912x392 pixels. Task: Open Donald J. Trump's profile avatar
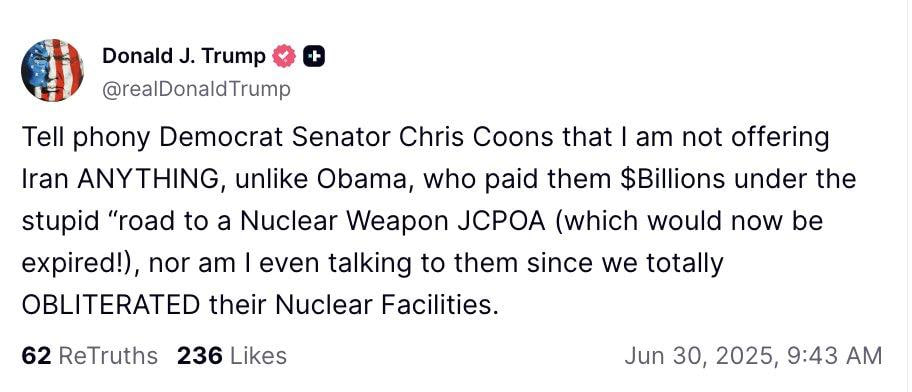[x=52, y=70]
